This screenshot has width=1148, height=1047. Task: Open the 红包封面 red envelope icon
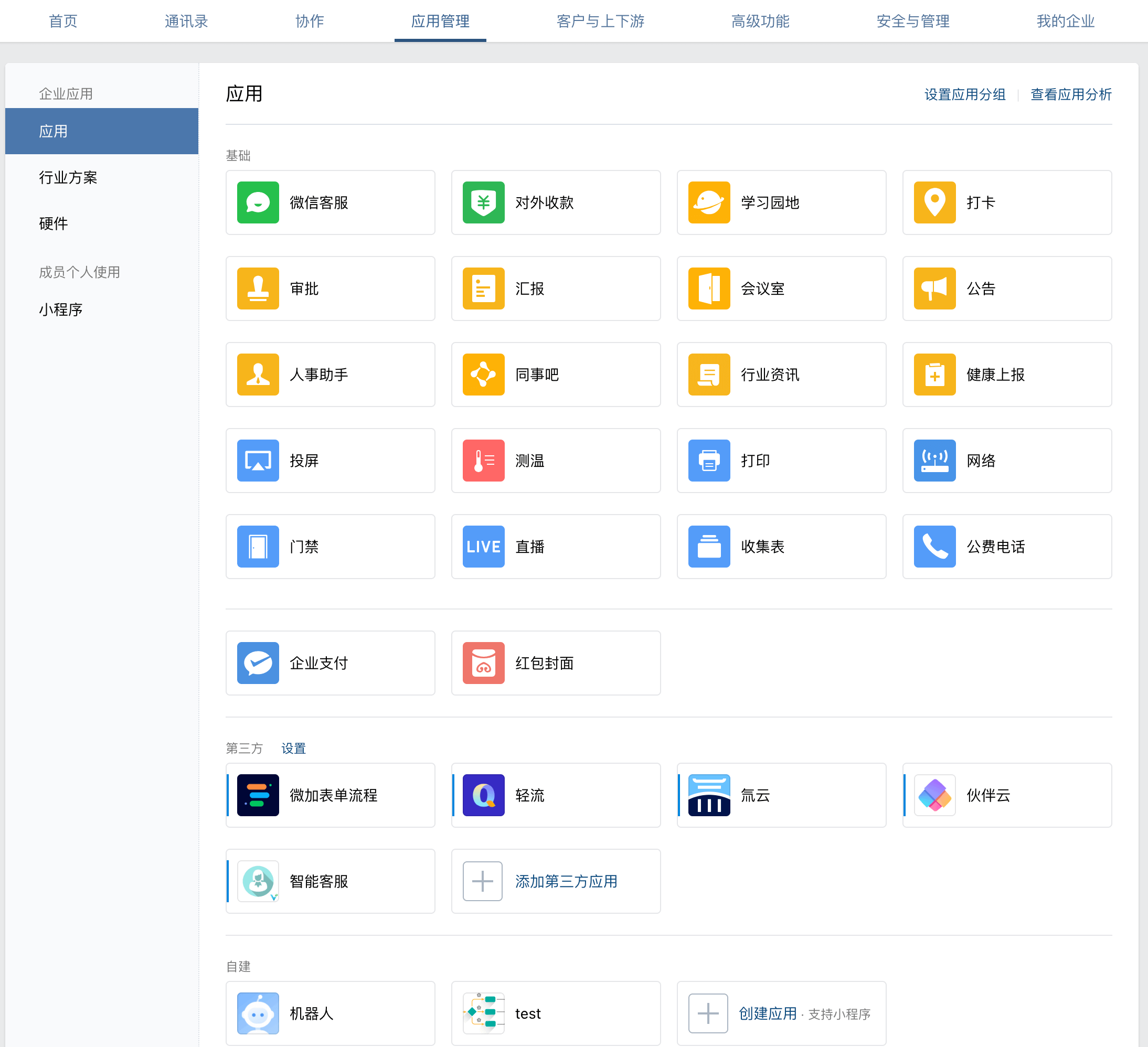(x=483, y=663)
